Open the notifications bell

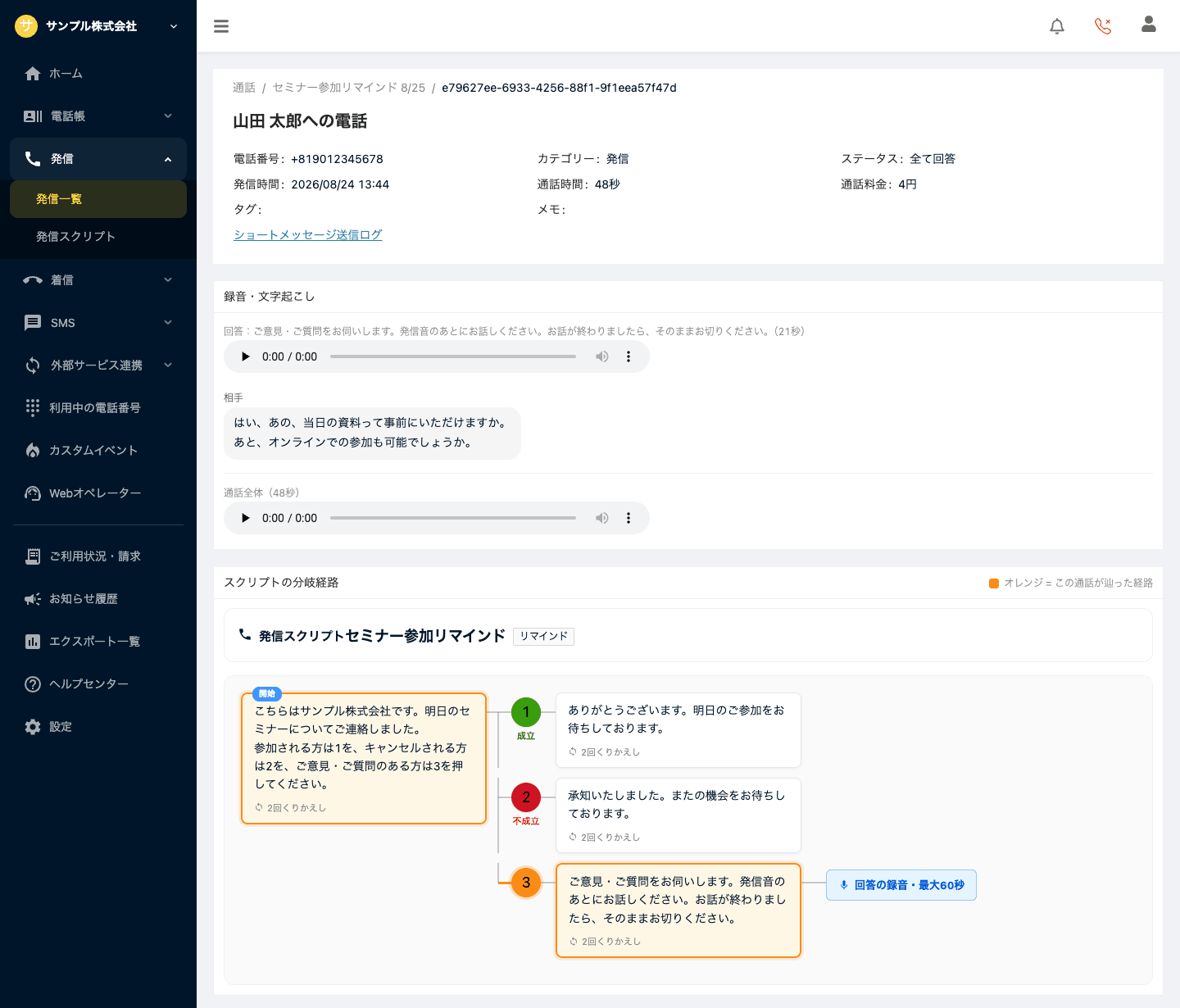pos(1057,26)
